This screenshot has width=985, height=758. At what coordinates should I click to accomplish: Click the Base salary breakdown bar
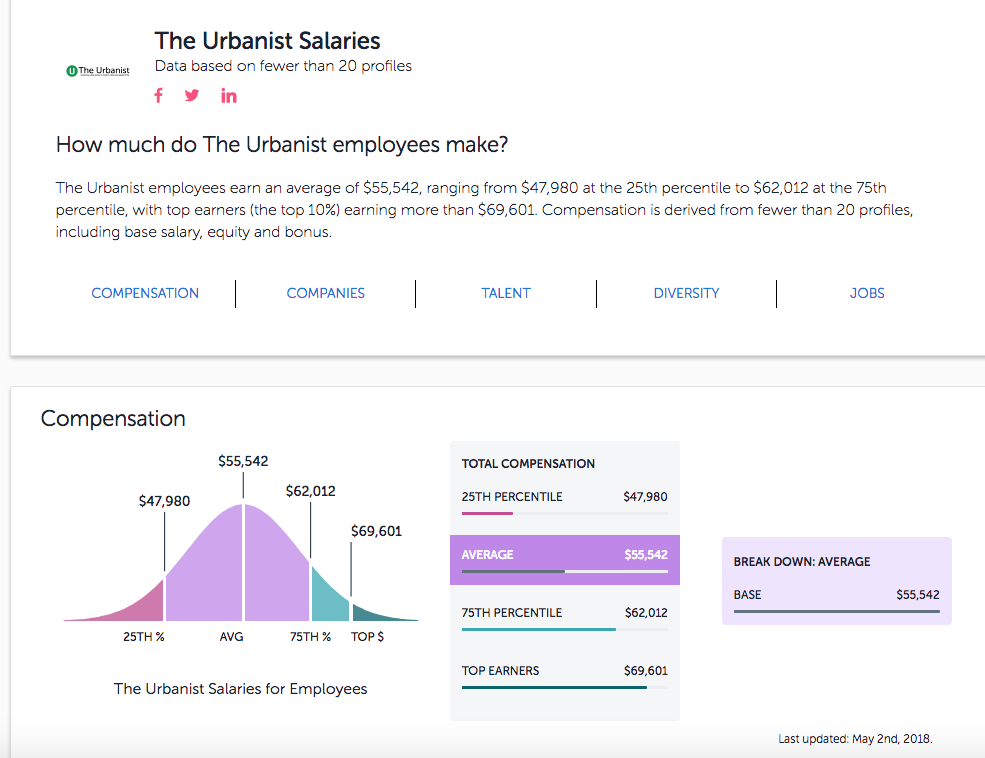[836, 610]
